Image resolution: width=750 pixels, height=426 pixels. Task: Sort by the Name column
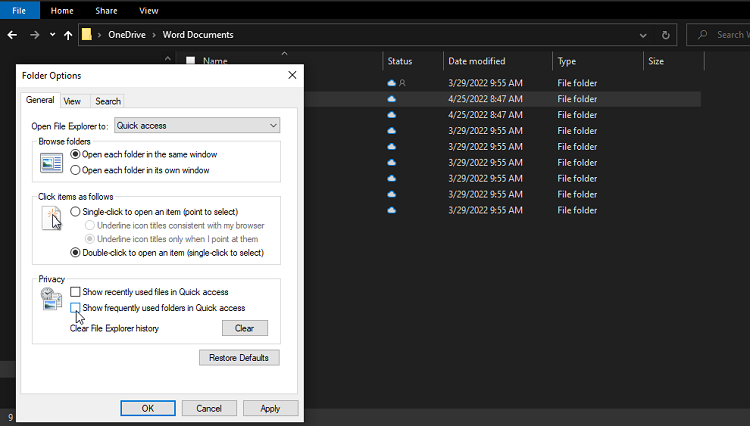(215, 60)
